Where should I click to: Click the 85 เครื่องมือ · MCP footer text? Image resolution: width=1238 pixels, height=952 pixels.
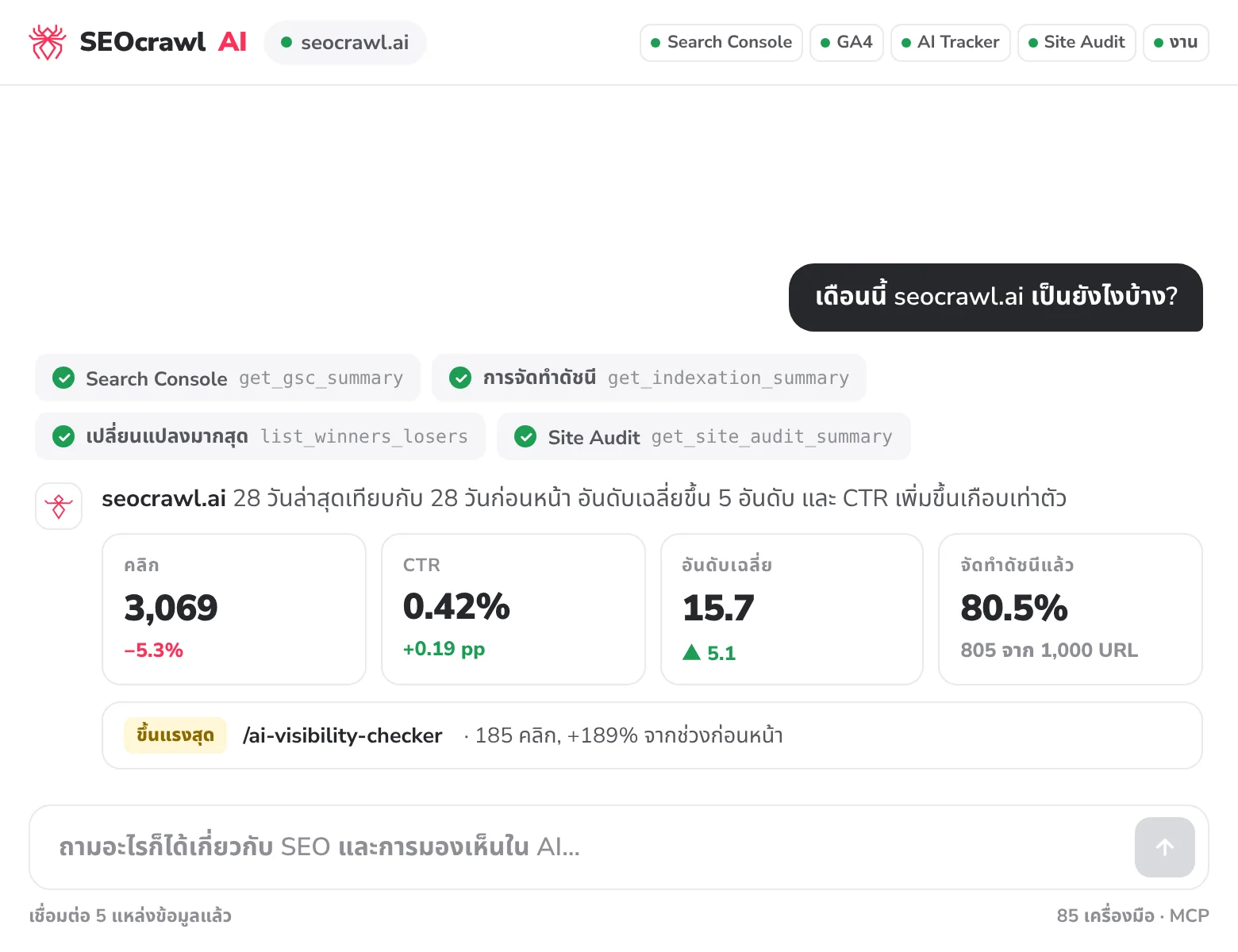tap(1132, 916)
